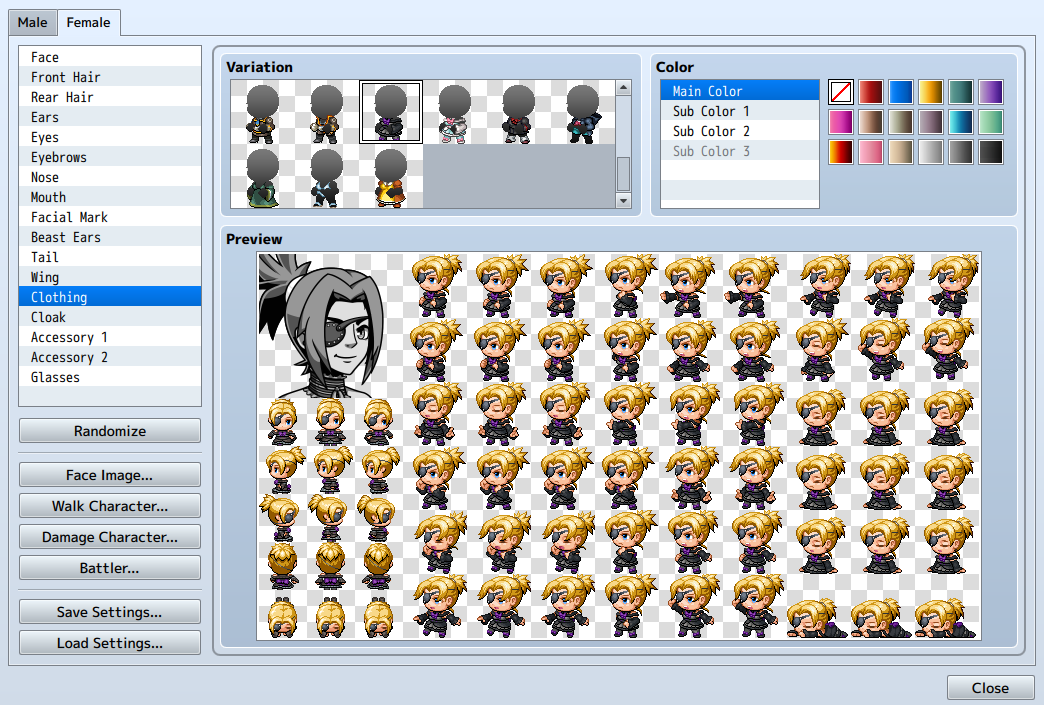Close the character generator dialog
This screenshot has height=705, width=1044.
click(x=990, y=688)
